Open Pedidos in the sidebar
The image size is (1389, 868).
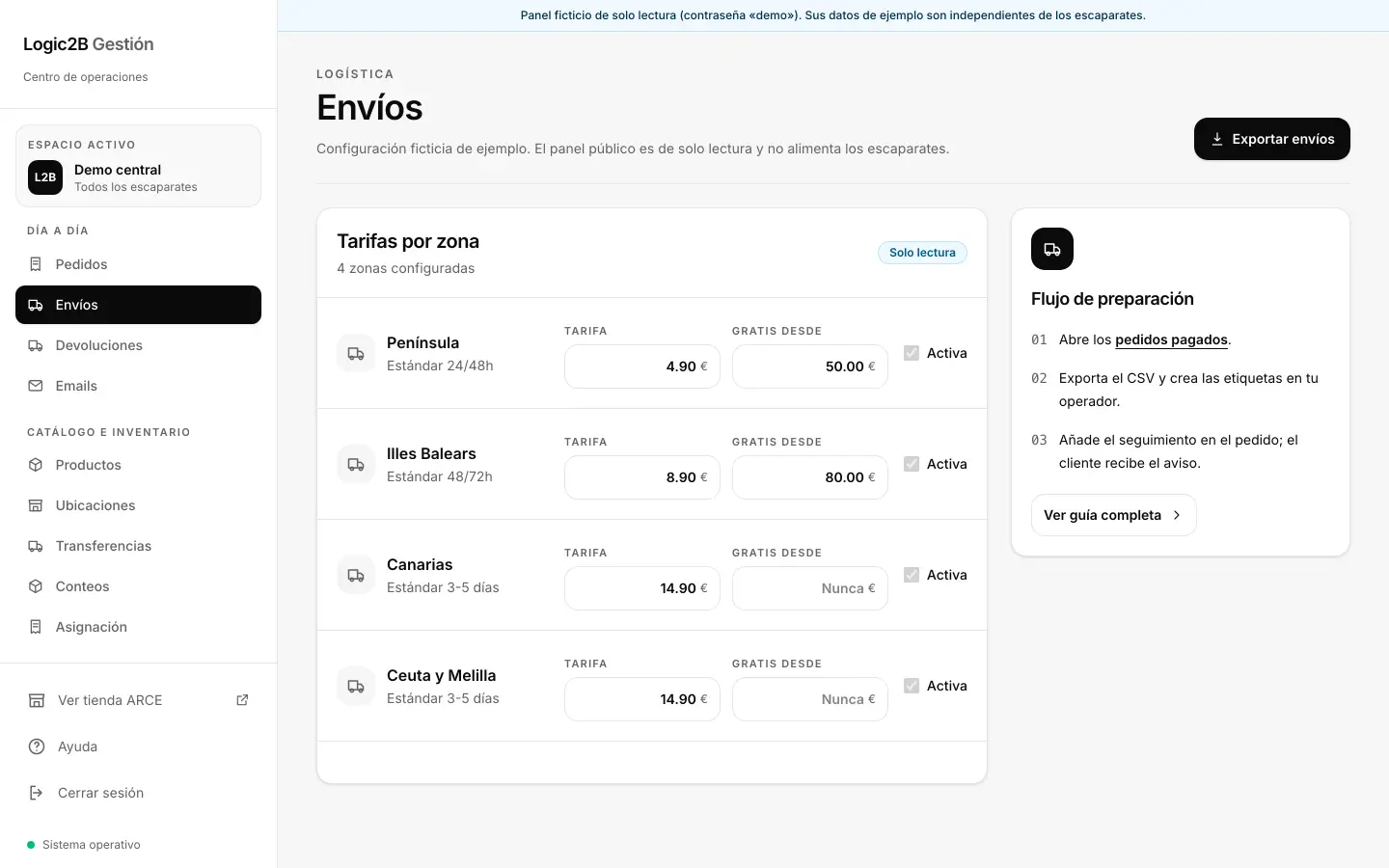(138, 264)
